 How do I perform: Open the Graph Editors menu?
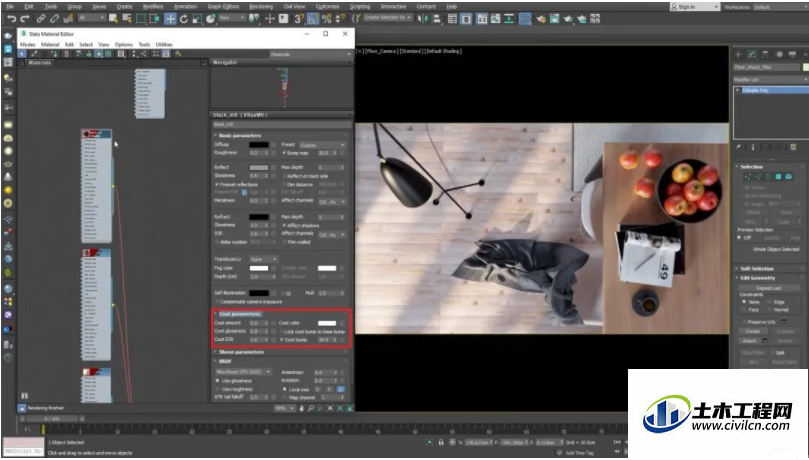pyautogui.click(x=223, y=7)
